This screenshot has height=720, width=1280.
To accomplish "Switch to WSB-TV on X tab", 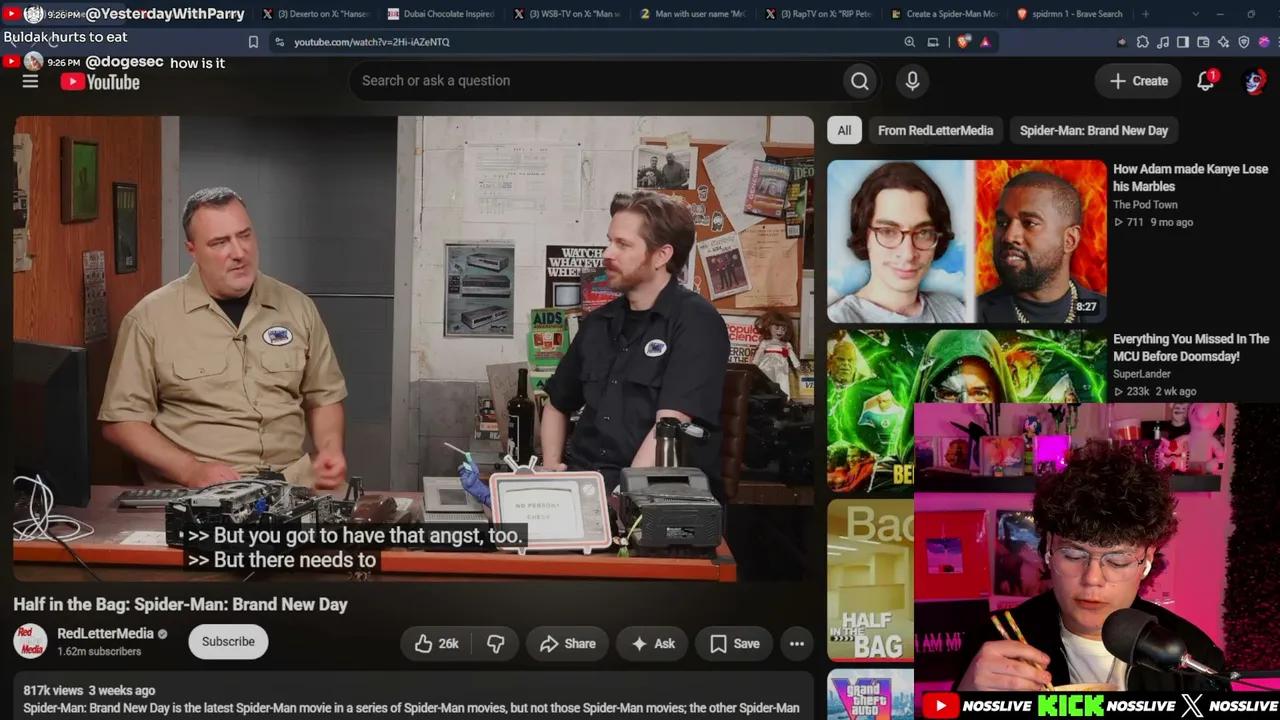I will [x=568, y=14].
